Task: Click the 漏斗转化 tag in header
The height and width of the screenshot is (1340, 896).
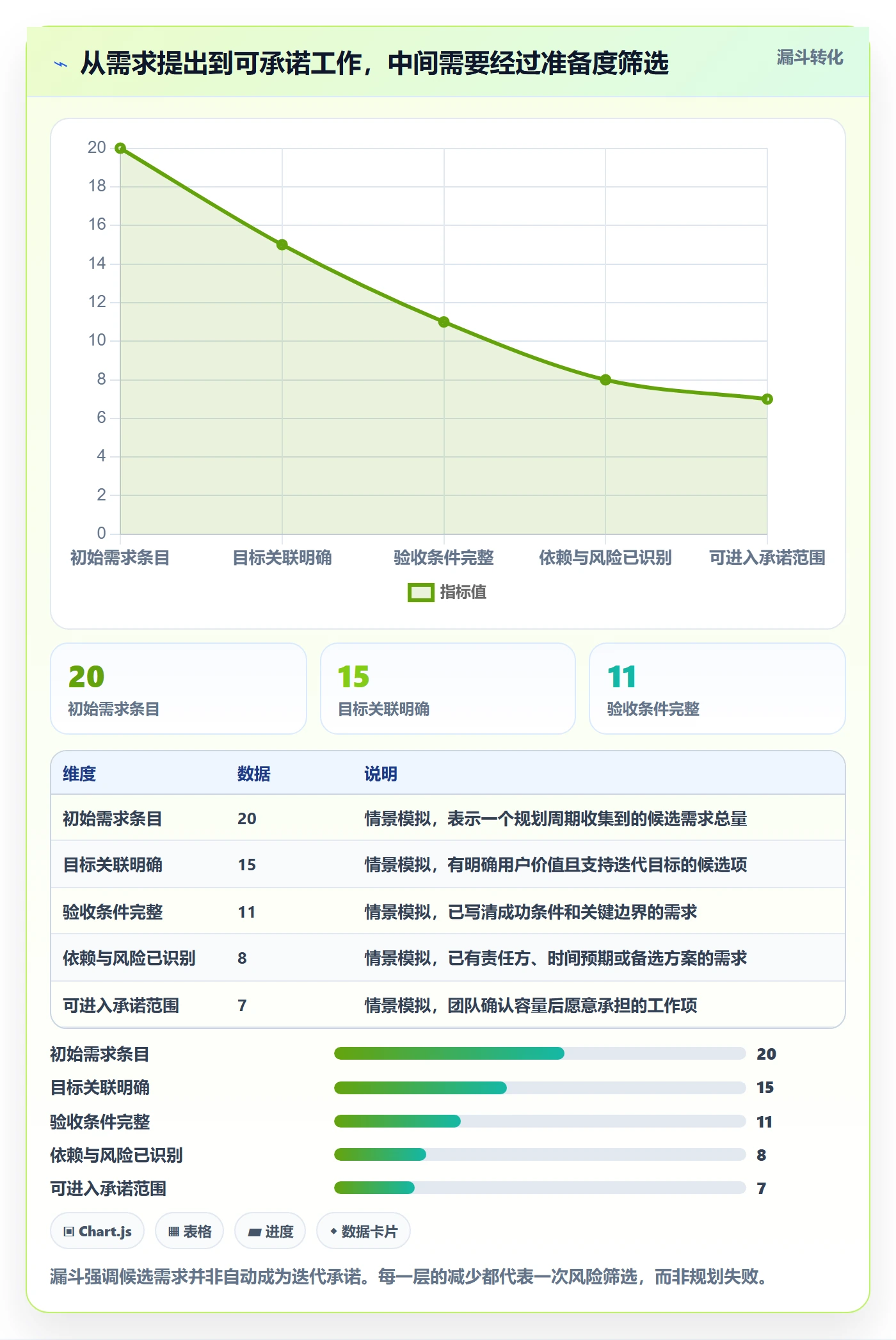Action: tap(810, 58)
